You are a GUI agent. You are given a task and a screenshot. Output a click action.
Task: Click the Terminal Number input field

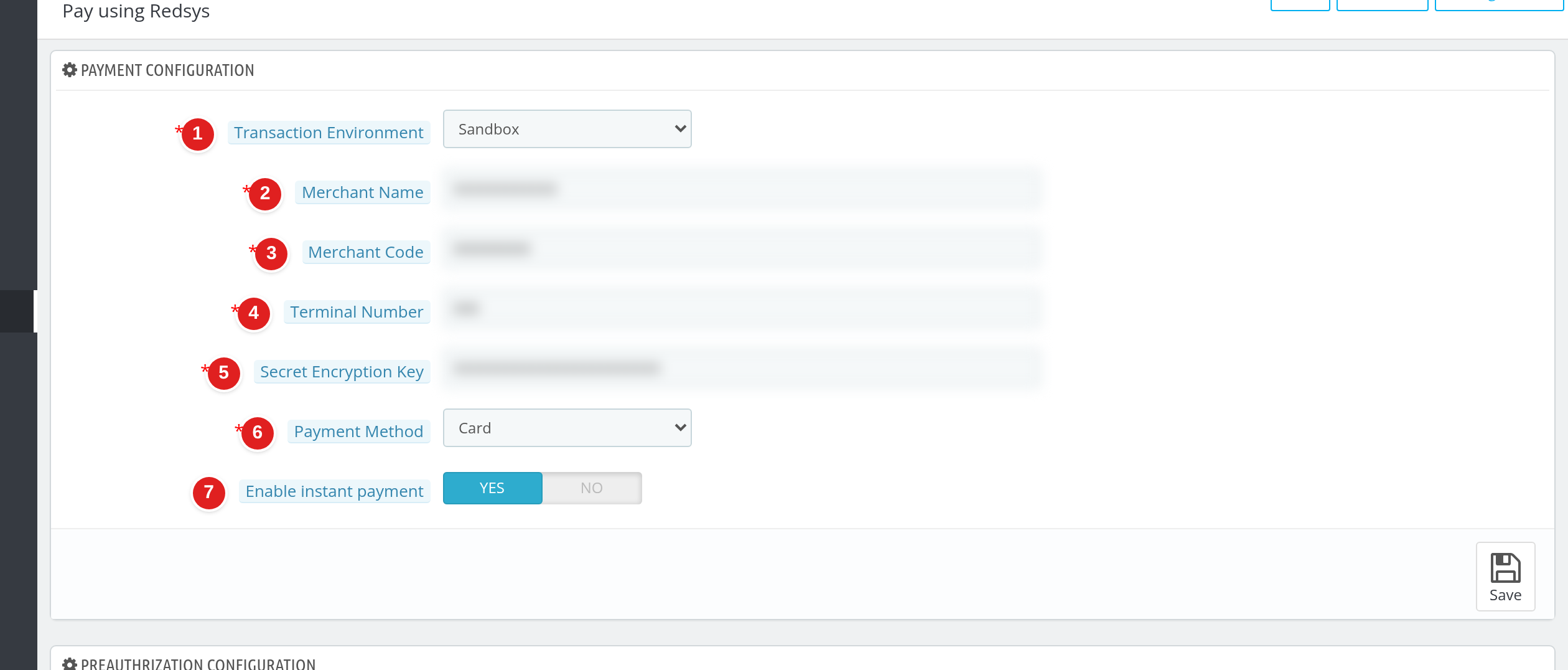point(743,308)
